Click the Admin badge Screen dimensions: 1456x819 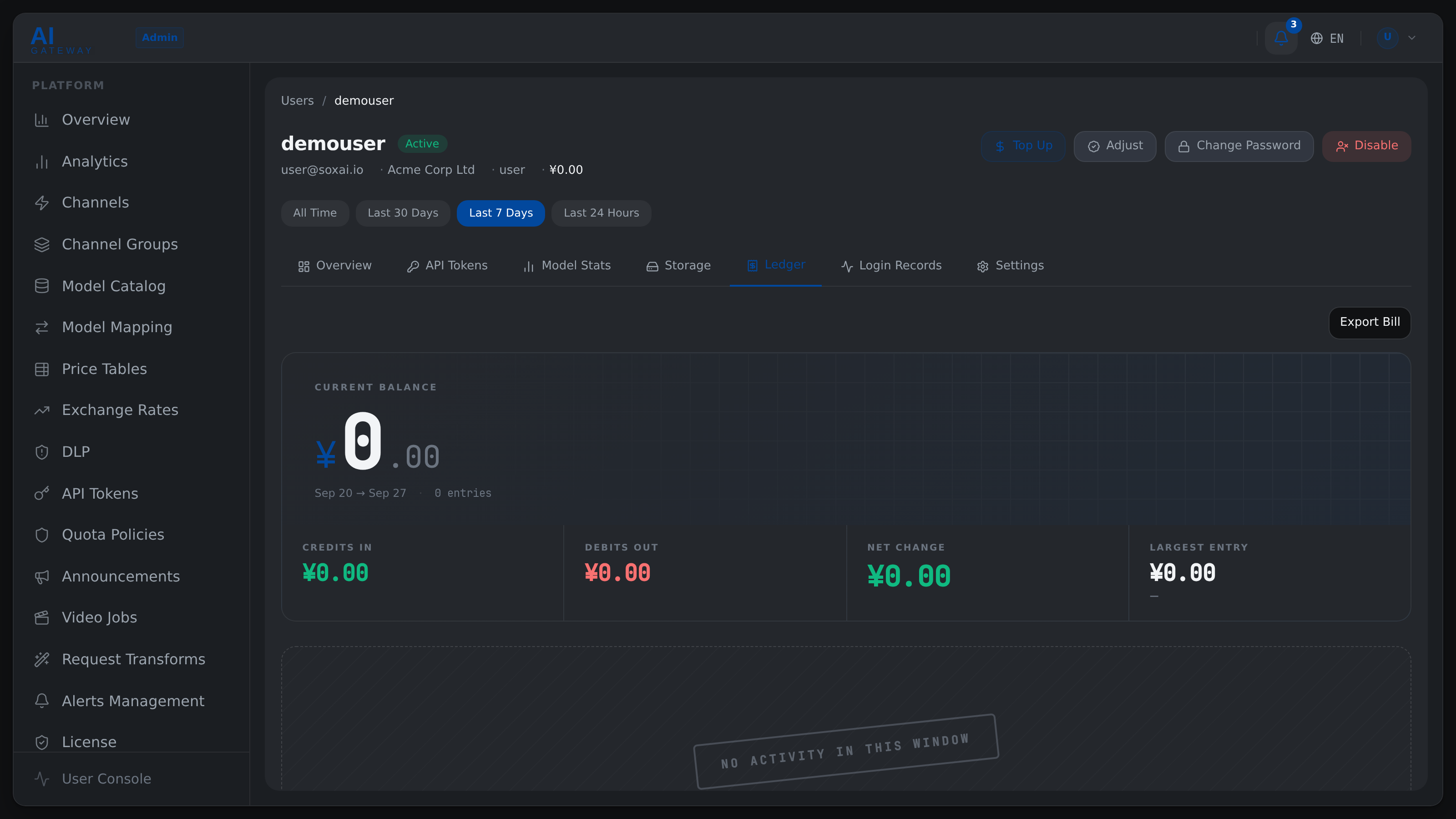coord(159,37)
